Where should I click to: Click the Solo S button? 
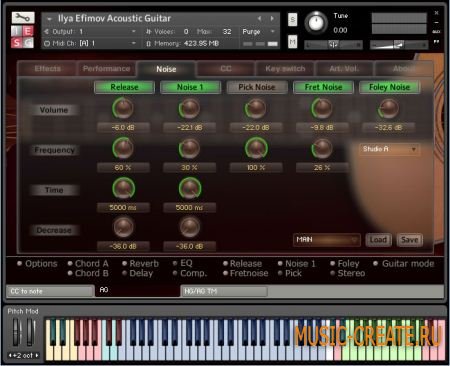(x=292, y=20)
